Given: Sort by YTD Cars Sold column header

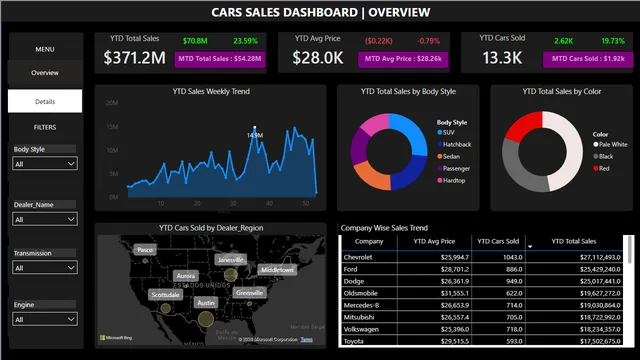Looking at the screenshot, I should pos(498,241).
